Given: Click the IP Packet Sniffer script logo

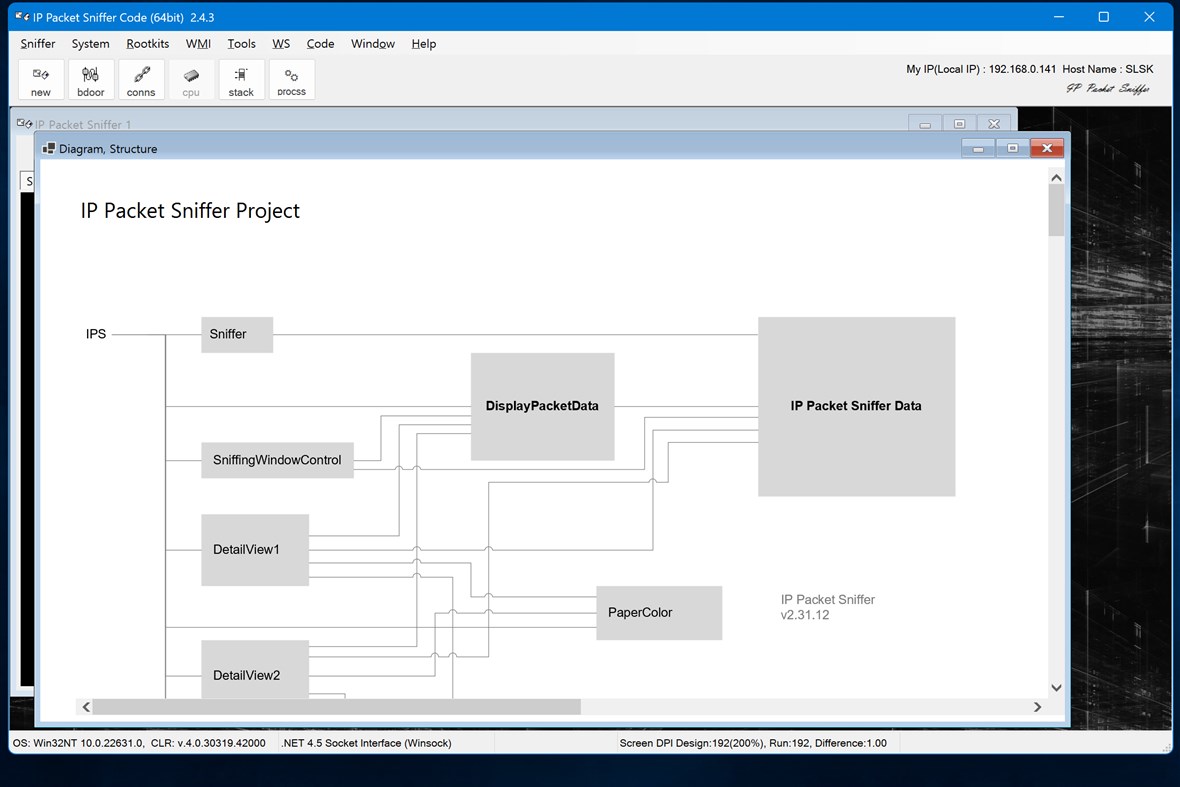Looking at the screenshot, I should click(1108, 89).
